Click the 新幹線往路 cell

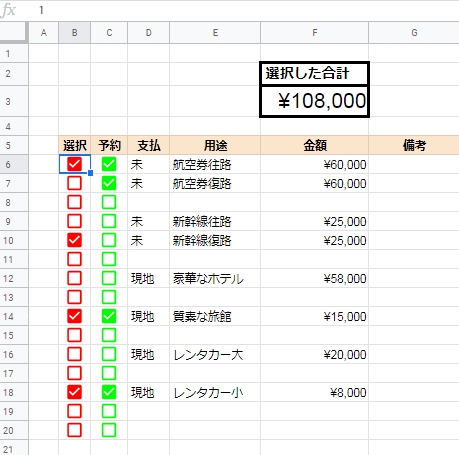(x=215, y=221)
